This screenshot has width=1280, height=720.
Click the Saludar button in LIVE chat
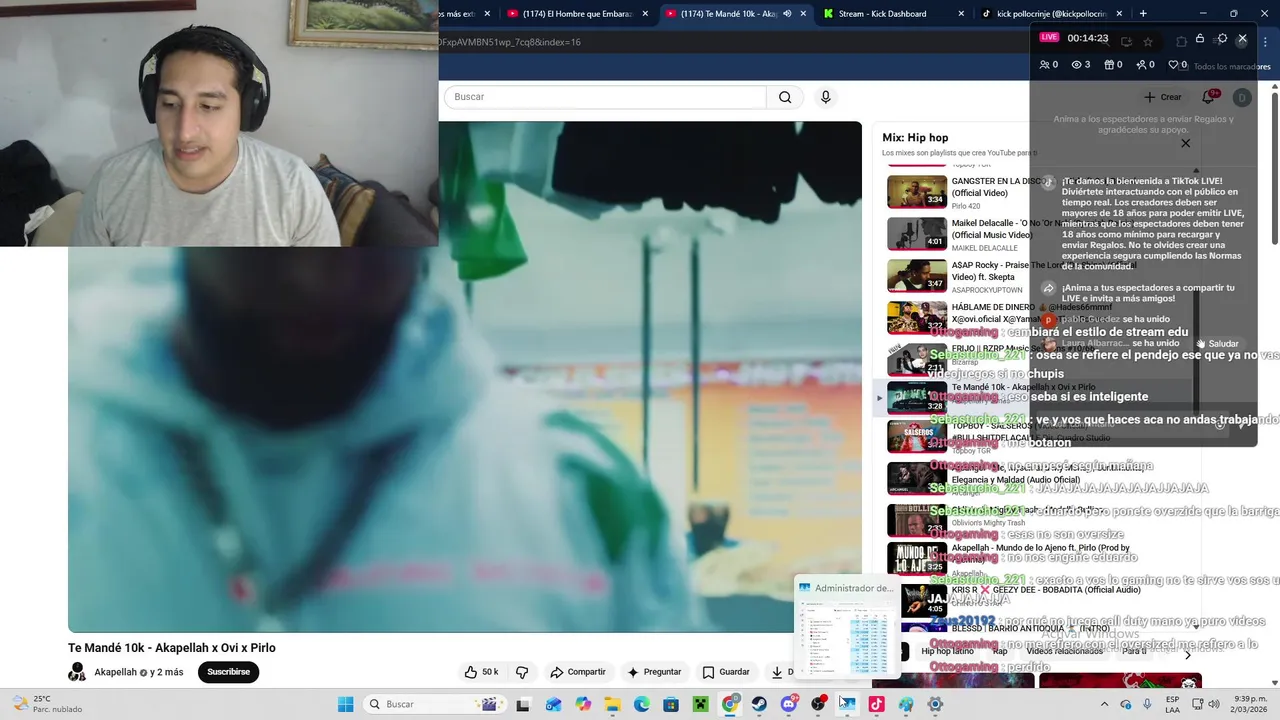coord(1217,344)
